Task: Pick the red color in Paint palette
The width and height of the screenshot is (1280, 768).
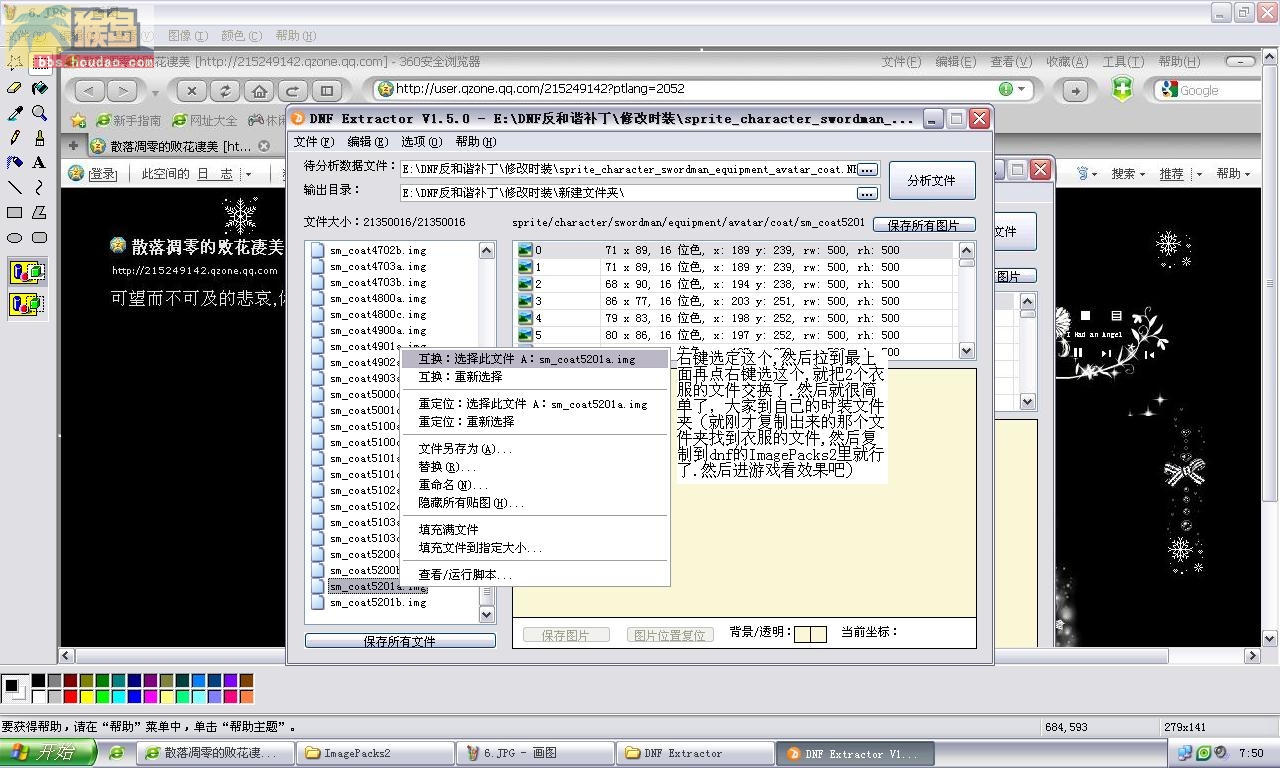Action: point(70,696)
